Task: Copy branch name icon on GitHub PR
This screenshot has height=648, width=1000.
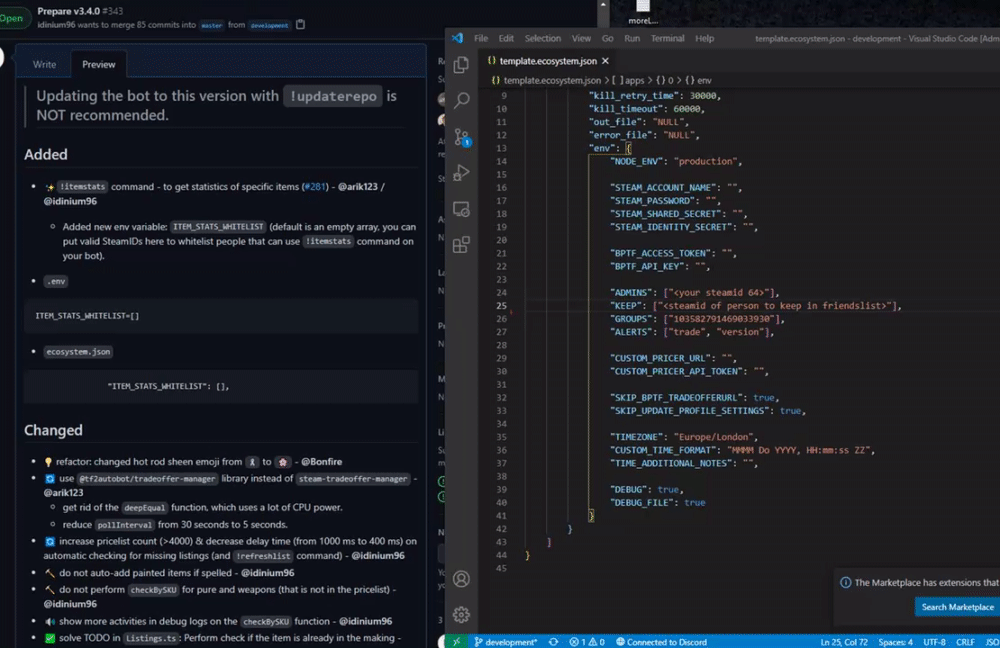Action: 300,24
